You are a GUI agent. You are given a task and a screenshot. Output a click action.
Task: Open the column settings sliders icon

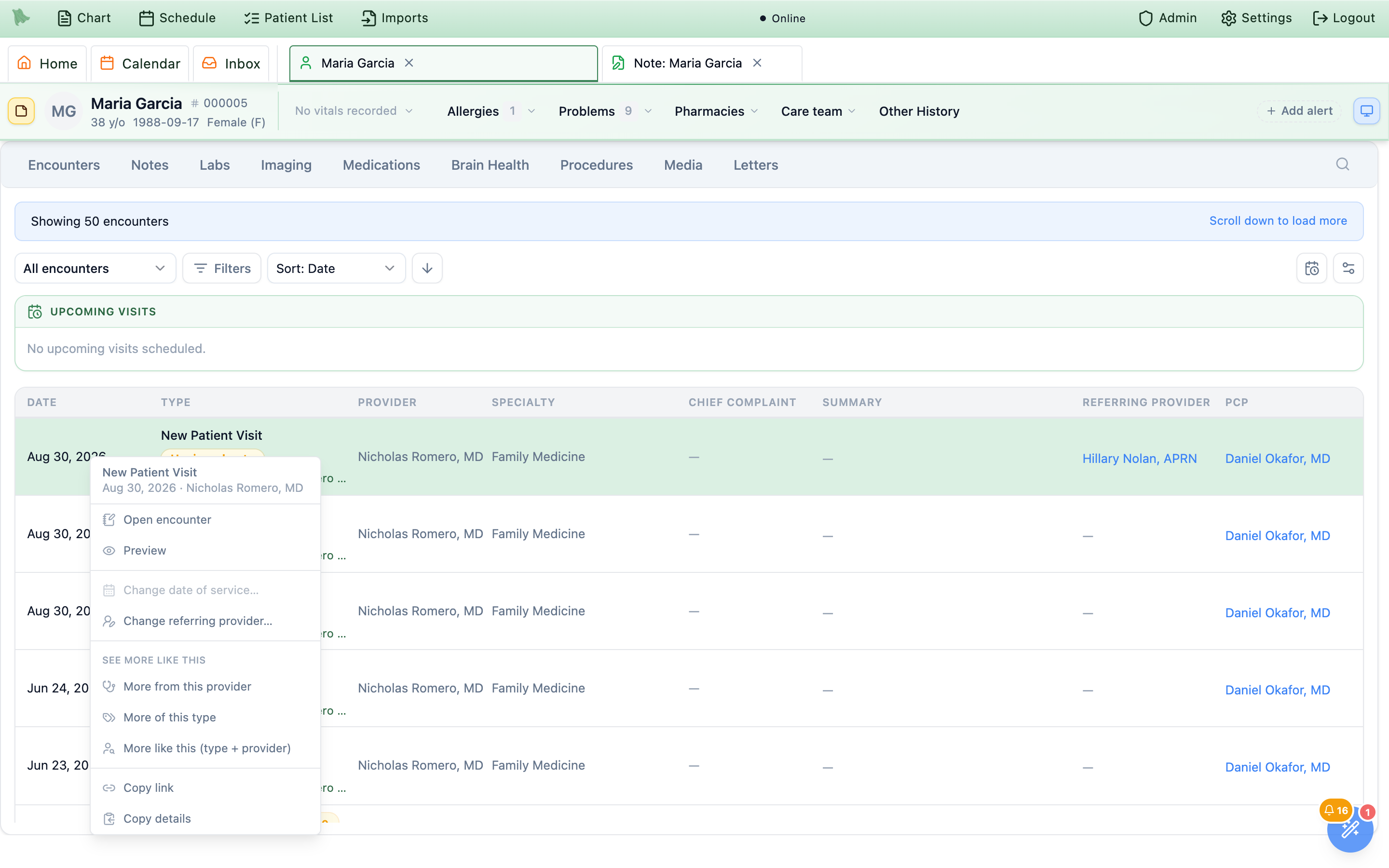coord(1348,268)
